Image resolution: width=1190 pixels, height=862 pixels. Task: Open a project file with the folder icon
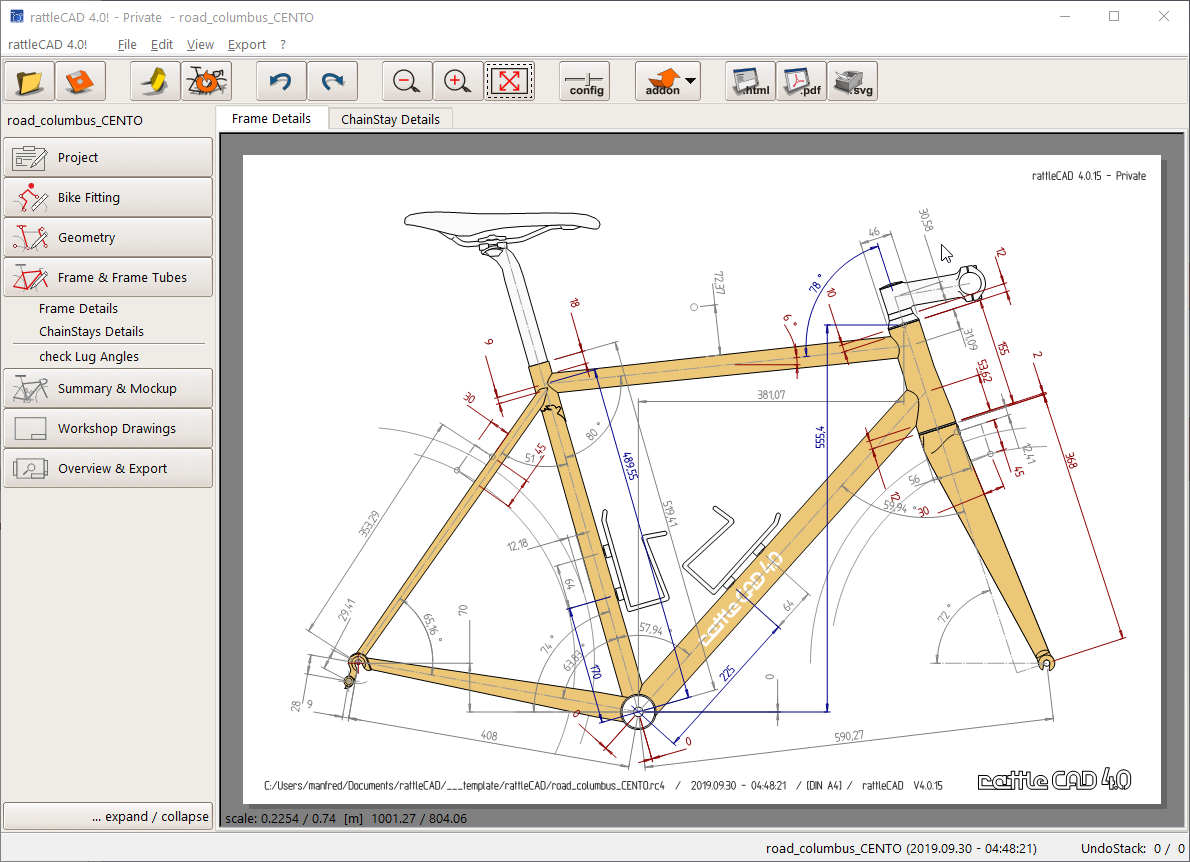[x=30, y=81]
